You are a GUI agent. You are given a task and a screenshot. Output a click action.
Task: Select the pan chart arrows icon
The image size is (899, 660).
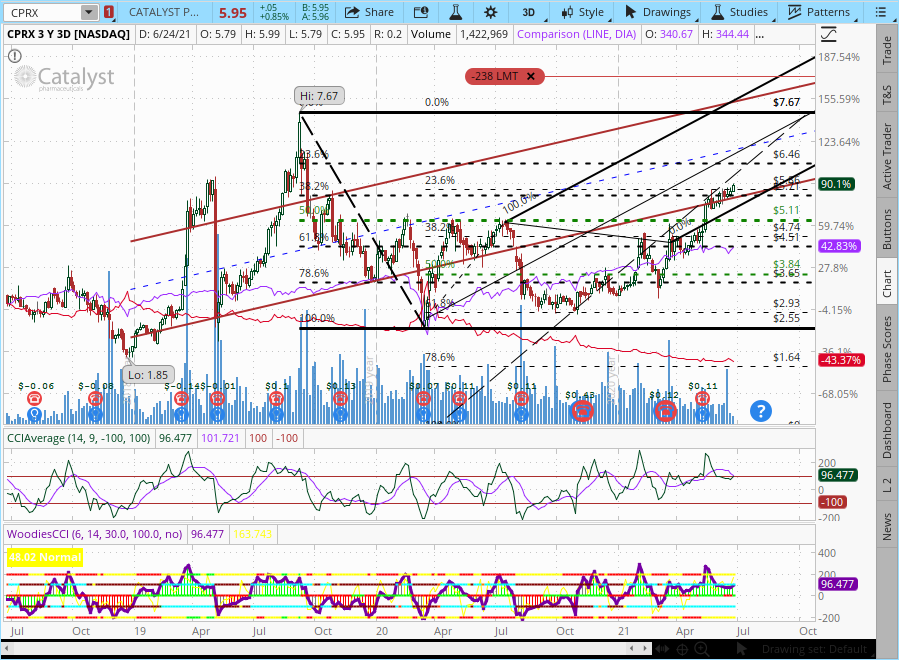click(x=663, y=649)
